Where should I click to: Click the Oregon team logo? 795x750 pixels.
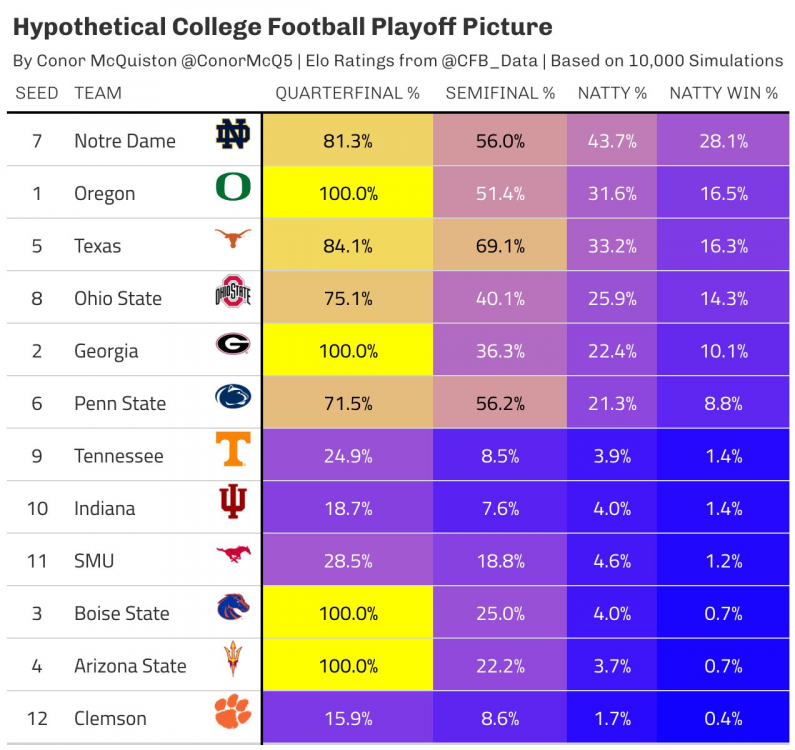(233, 188)
